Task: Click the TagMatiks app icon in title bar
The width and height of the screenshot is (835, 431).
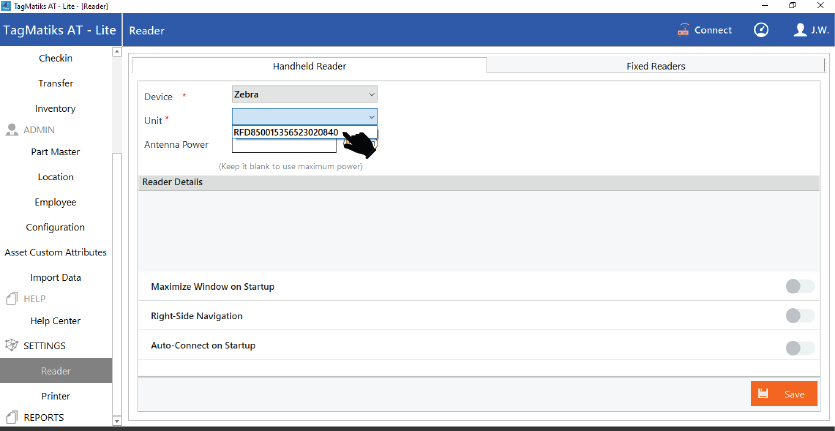Action: [x=8, y=5]
